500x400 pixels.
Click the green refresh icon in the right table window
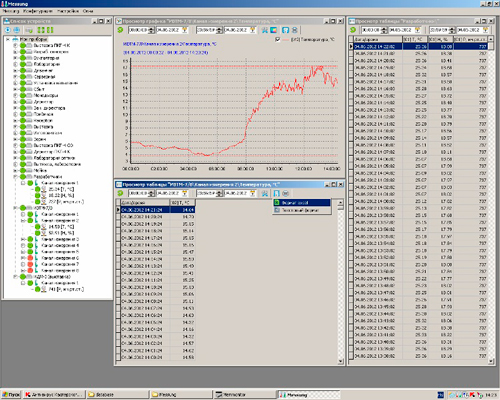point(353,30)
